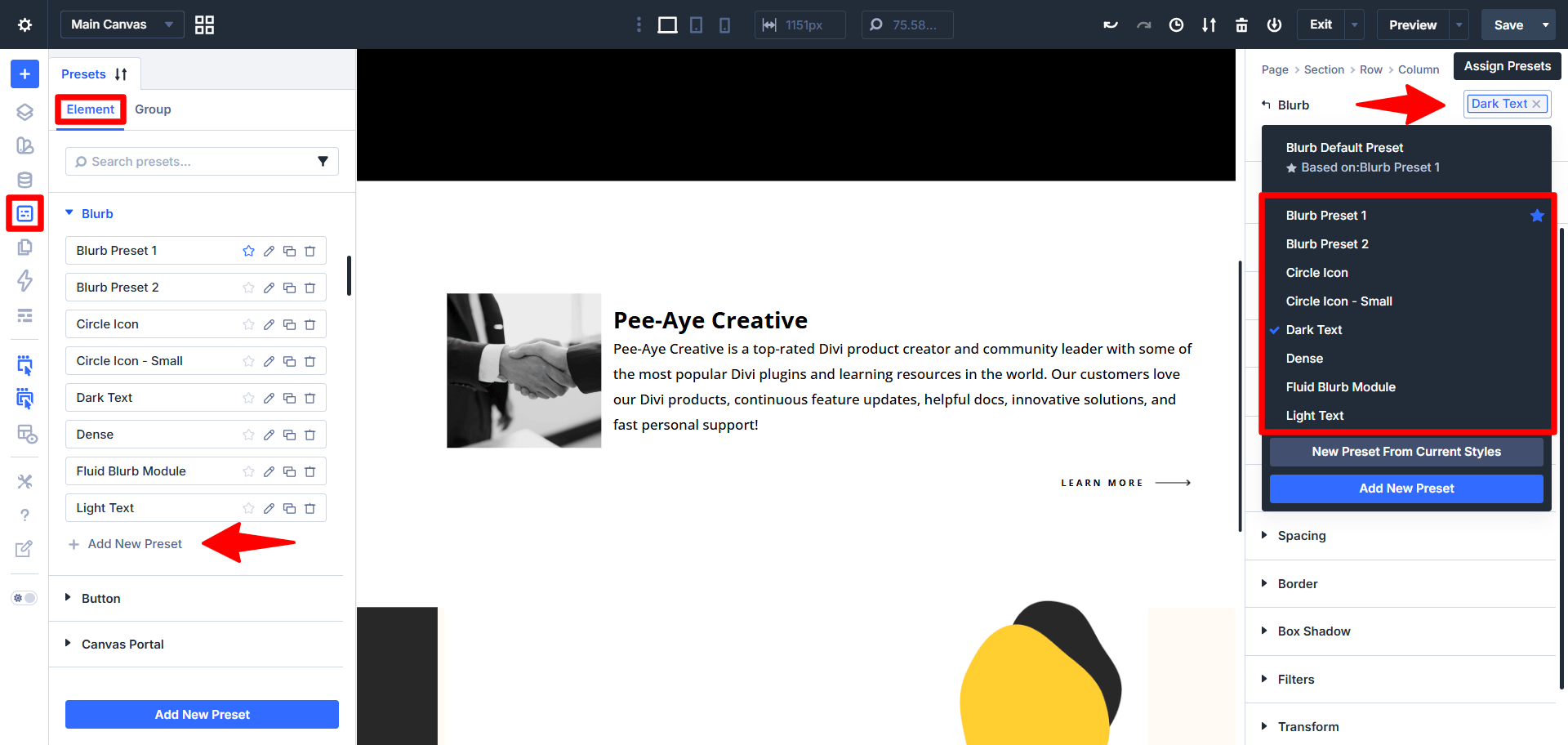1568x745 pixels.
Task: Switch to the Group tab
Action: 153,109
